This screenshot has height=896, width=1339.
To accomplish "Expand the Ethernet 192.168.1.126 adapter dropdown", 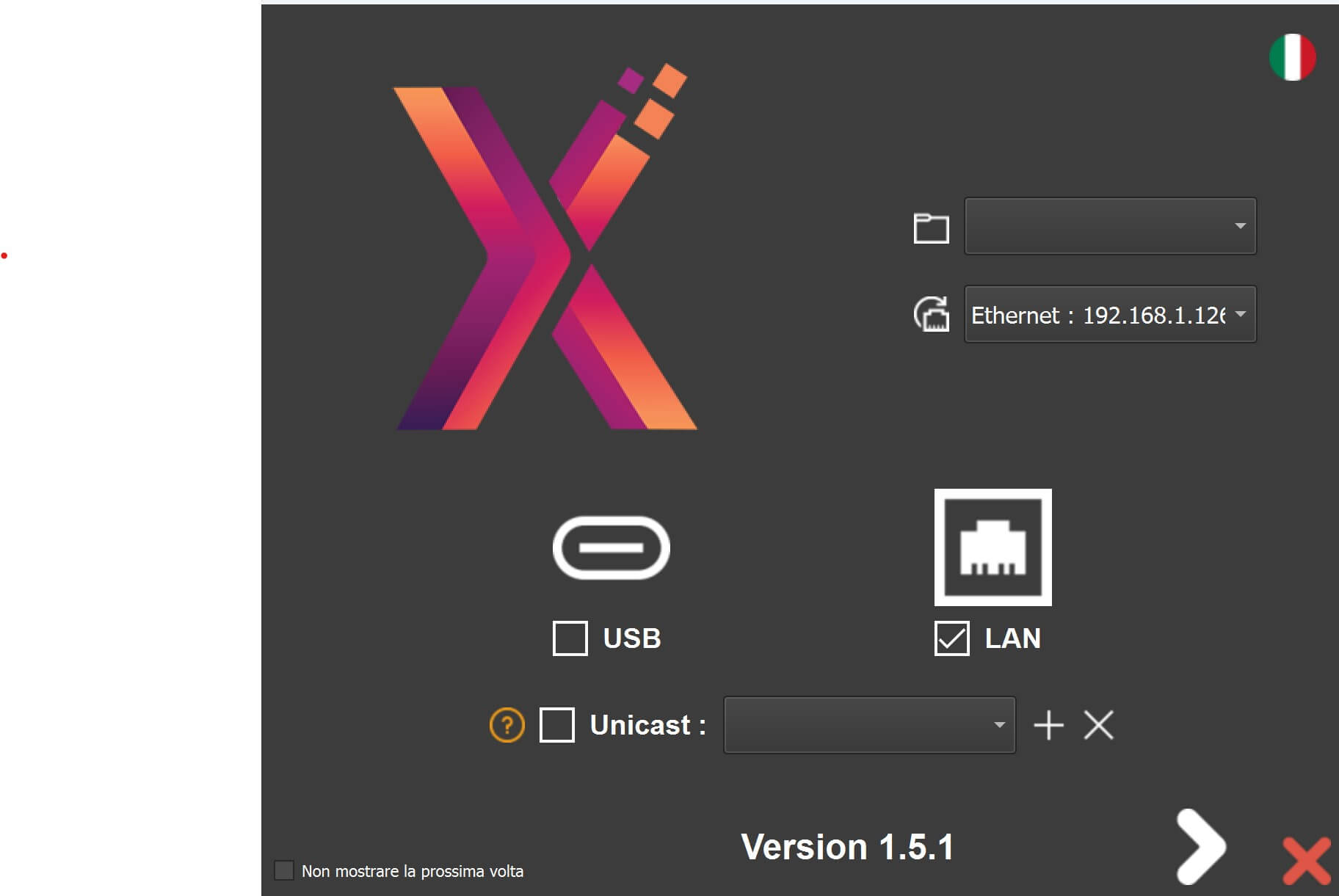I will coord(1110,314).
